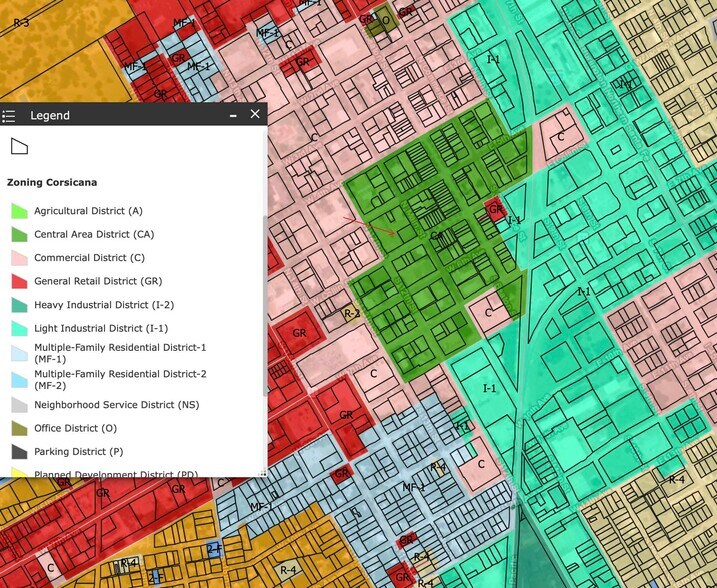Viewport: 717px width, 588px height.
Task: Click the Legend list icon in header
Action: 9,116
